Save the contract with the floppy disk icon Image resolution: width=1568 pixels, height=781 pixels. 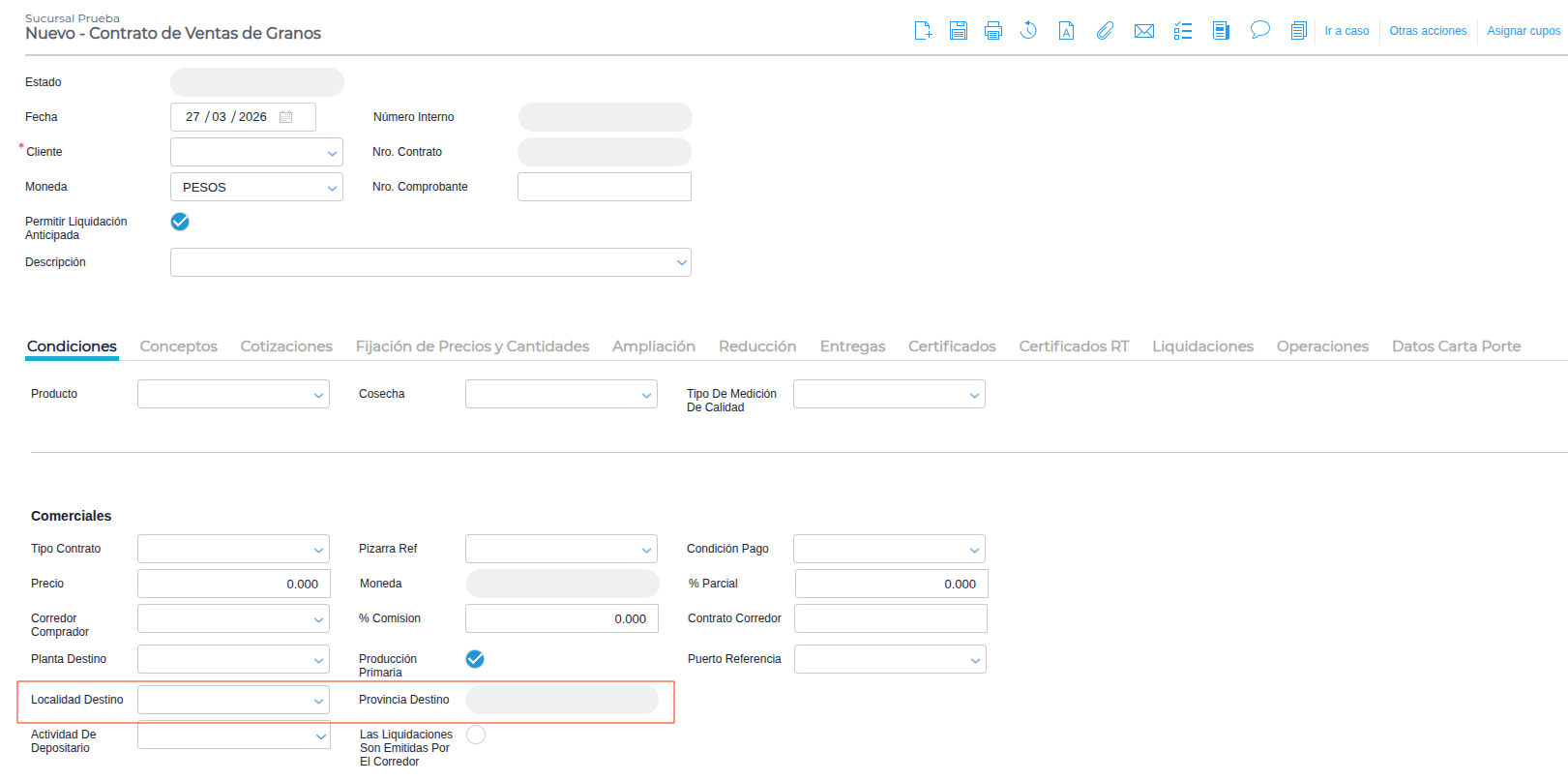coord(958,31)
